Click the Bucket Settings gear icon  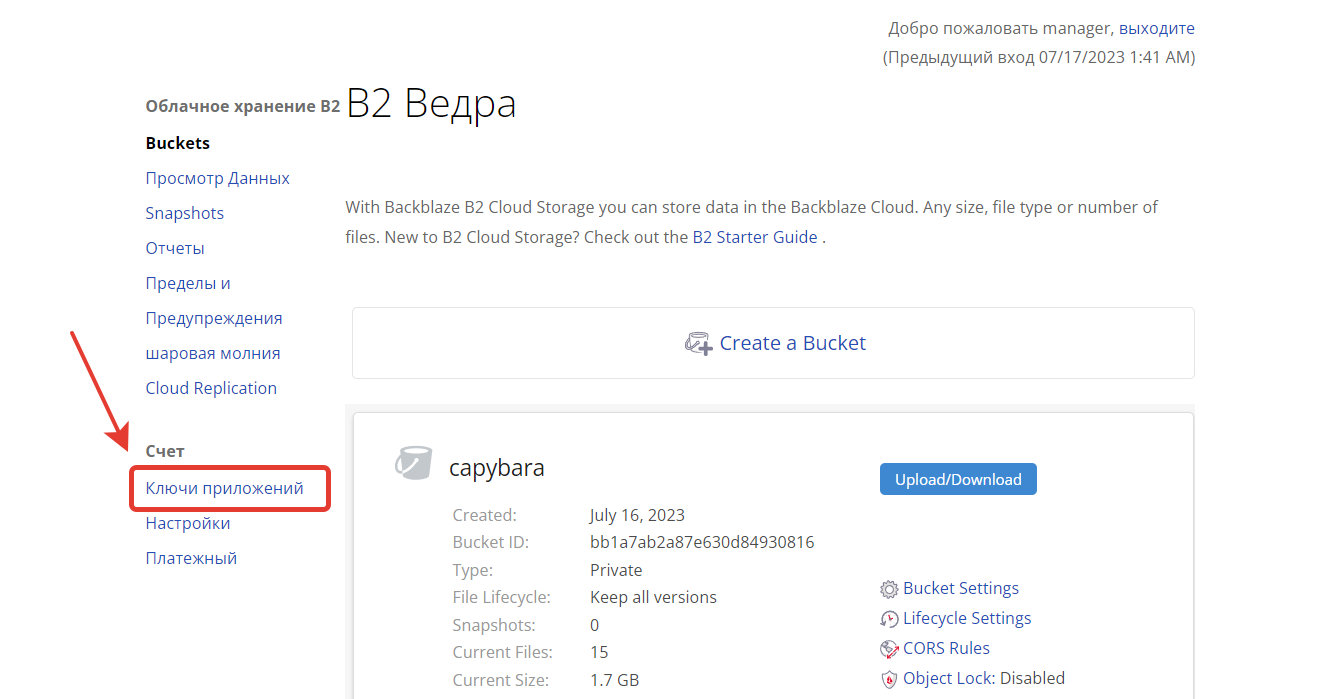(x=889, y=589)
